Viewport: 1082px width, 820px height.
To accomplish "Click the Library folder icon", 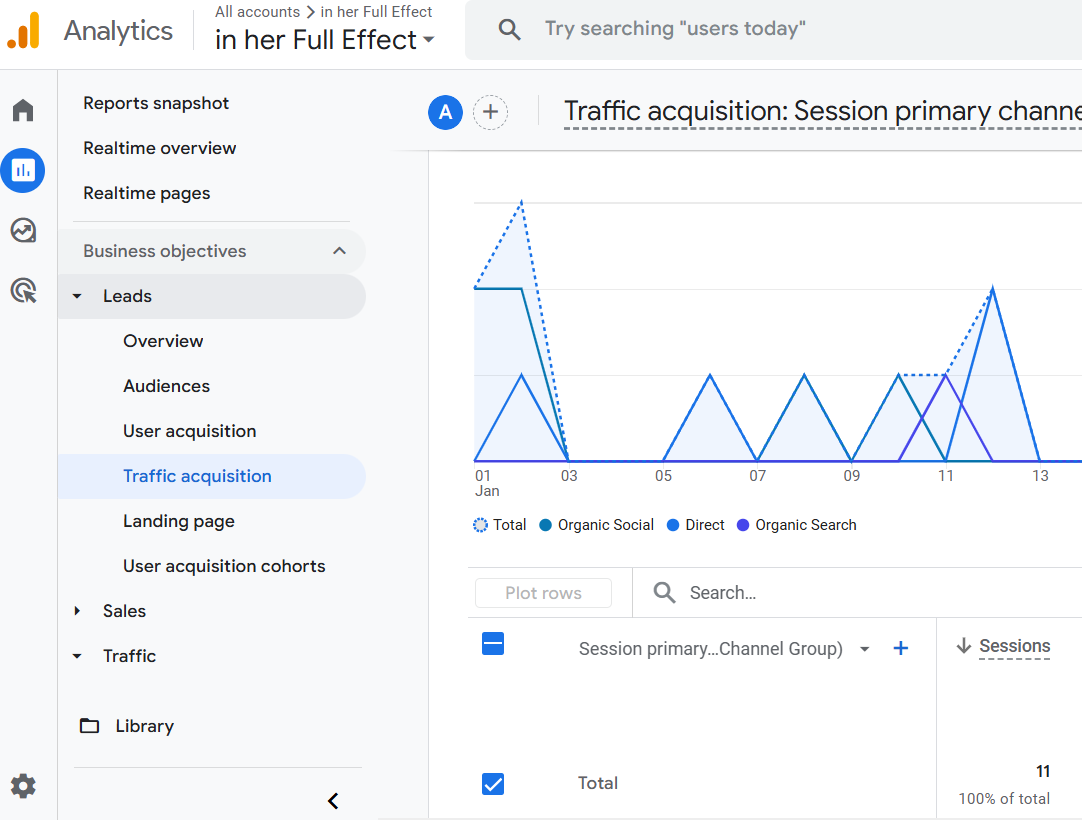I will click(x=89, y=725).
